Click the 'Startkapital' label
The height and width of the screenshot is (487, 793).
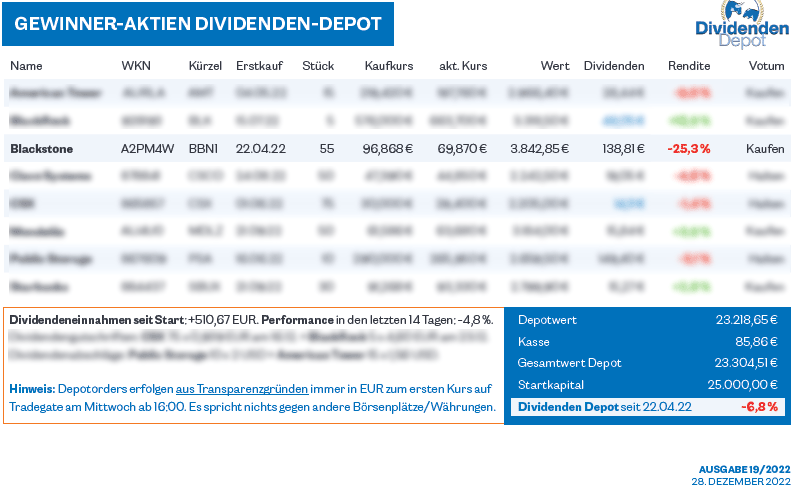[x=551, y=385]
